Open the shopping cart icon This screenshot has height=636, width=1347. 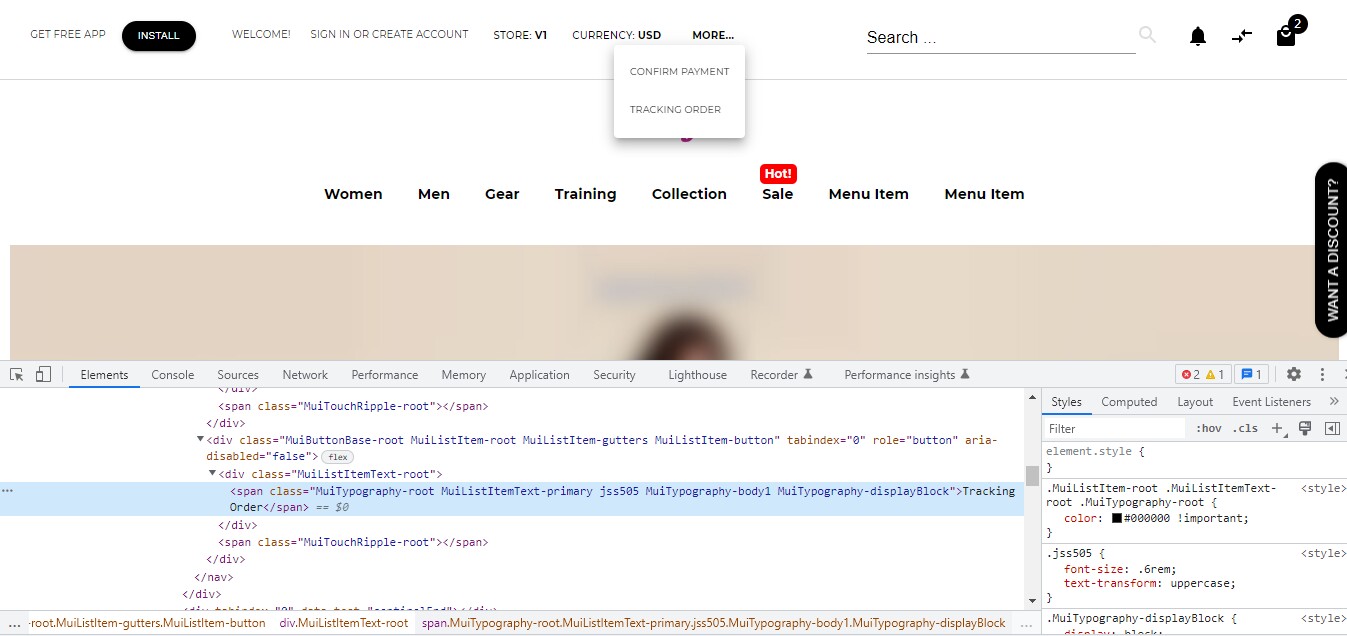click(x=1285, y=38)
